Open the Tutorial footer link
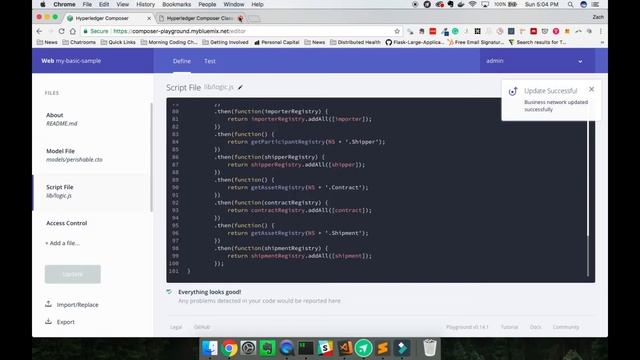The height and width of the screenshot is (360, 640). 509,327
